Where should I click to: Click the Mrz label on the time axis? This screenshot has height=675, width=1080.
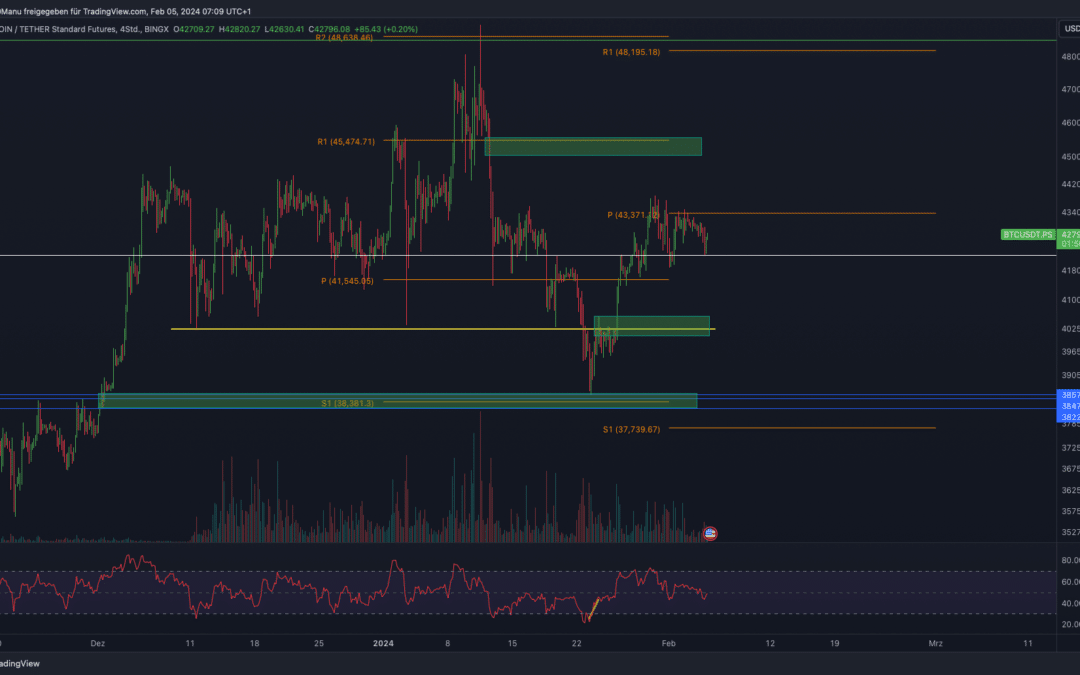pyautogui.click(x=935, y=643)
